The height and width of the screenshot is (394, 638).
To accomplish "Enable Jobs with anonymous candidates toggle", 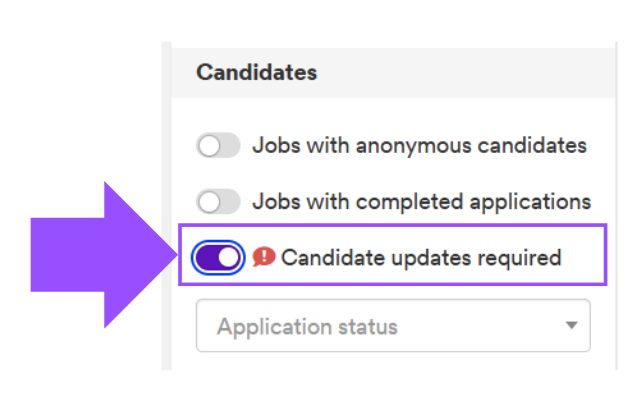I will 218,145.
